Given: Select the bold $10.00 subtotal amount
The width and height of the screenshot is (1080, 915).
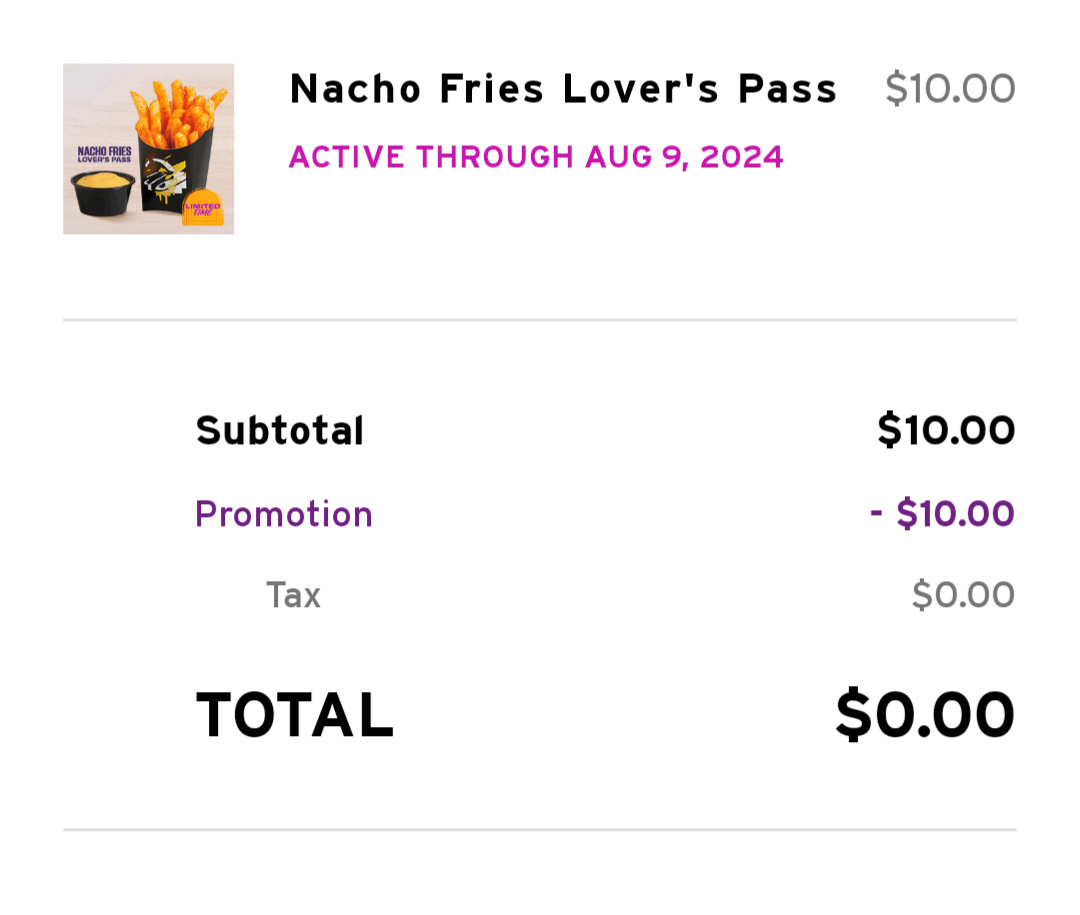Looking at the screenshot, I should [946, 431].
